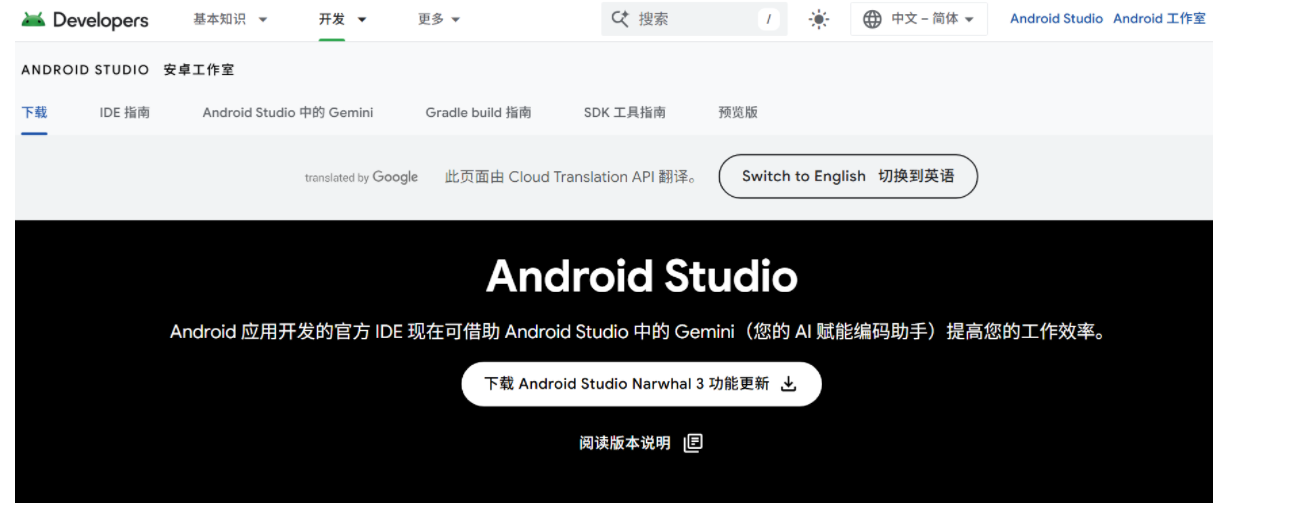The height and width of the screenshot is (518, 1290).
Task: Click the 此页面由 Cloud Translation API 翻译 text
Action: point(571,177)
